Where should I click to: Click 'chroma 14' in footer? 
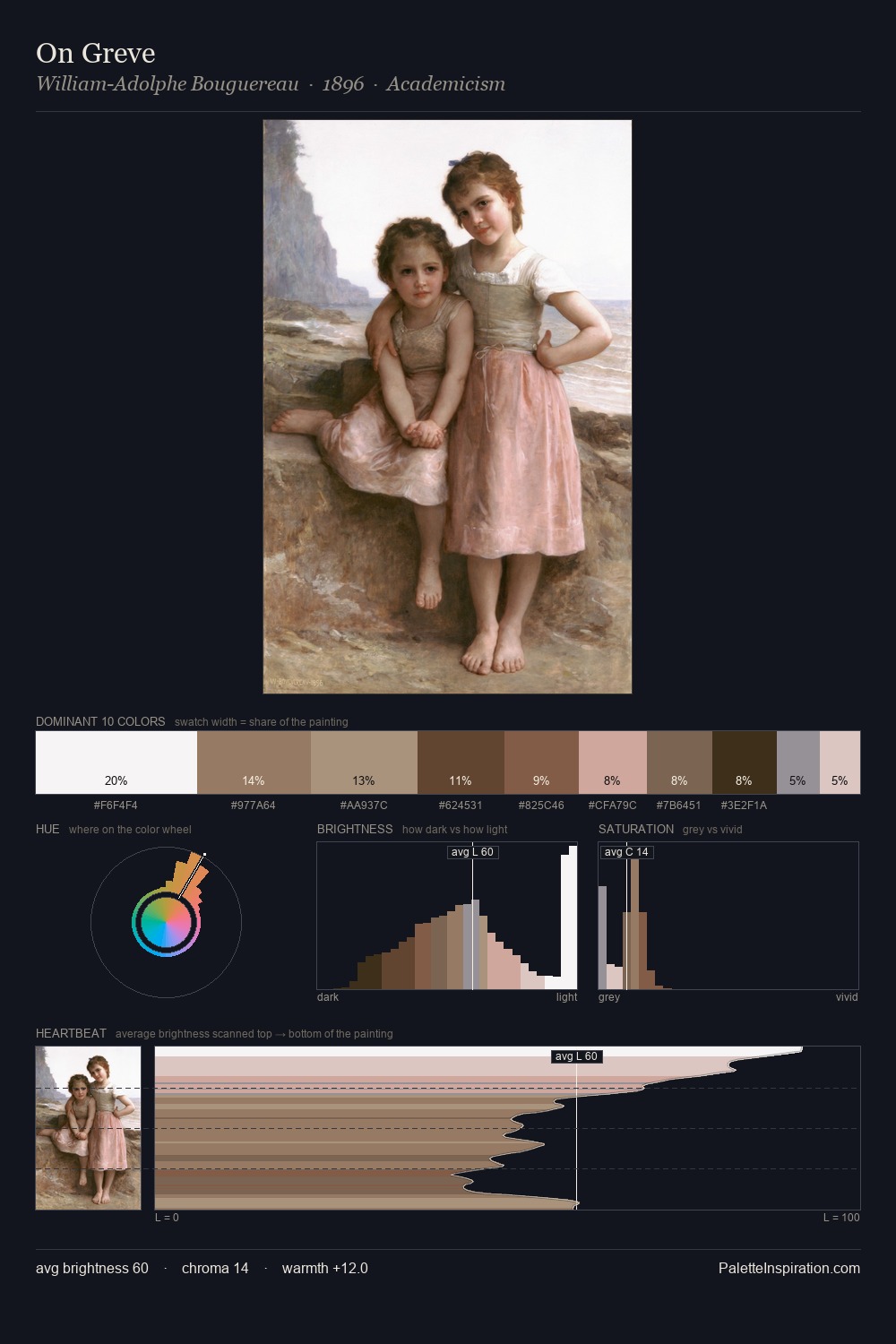[x=215, y=1269]
